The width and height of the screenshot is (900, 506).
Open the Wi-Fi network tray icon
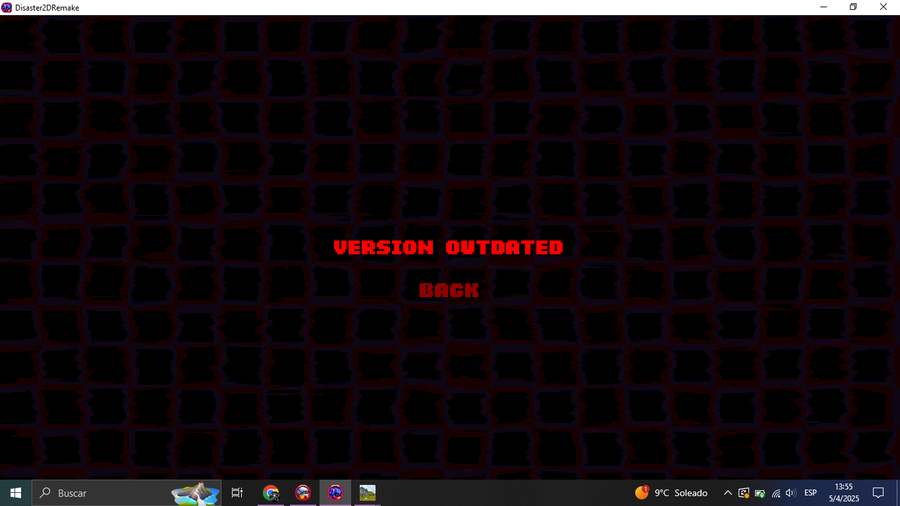(x=775, y=493)
